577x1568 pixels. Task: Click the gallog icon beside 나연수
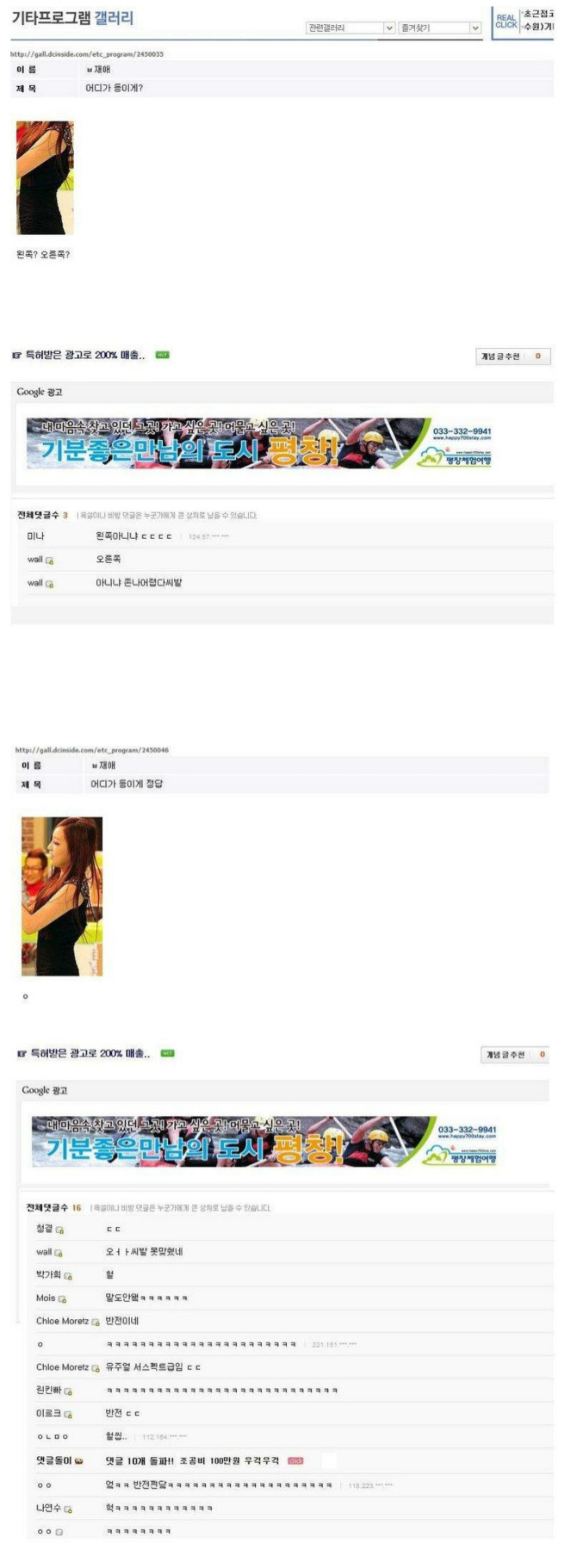[68, 1509]
